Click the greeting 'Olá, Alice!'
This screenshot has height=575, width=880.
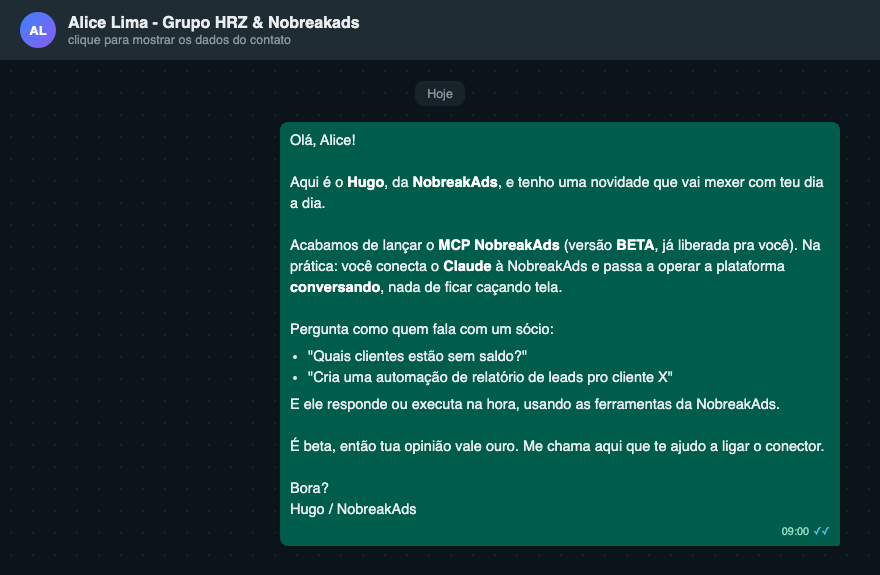tap(323, 140)
